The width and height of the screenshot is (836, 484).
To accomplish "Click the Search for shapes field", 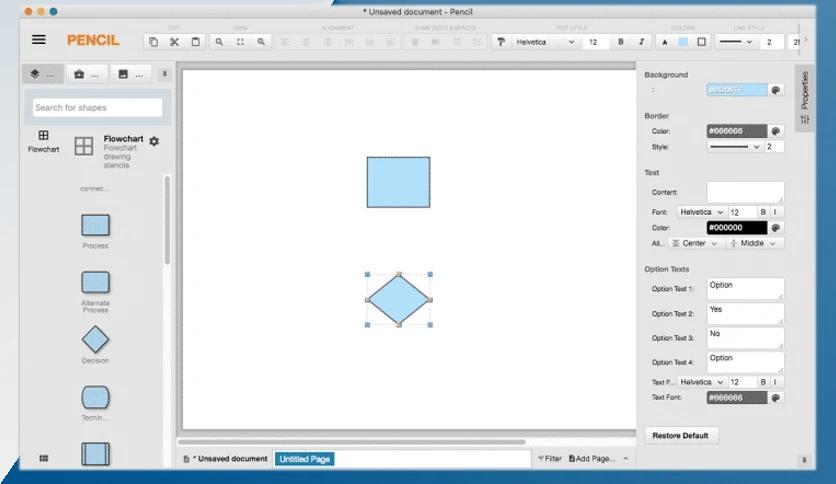I will [97, 108].
